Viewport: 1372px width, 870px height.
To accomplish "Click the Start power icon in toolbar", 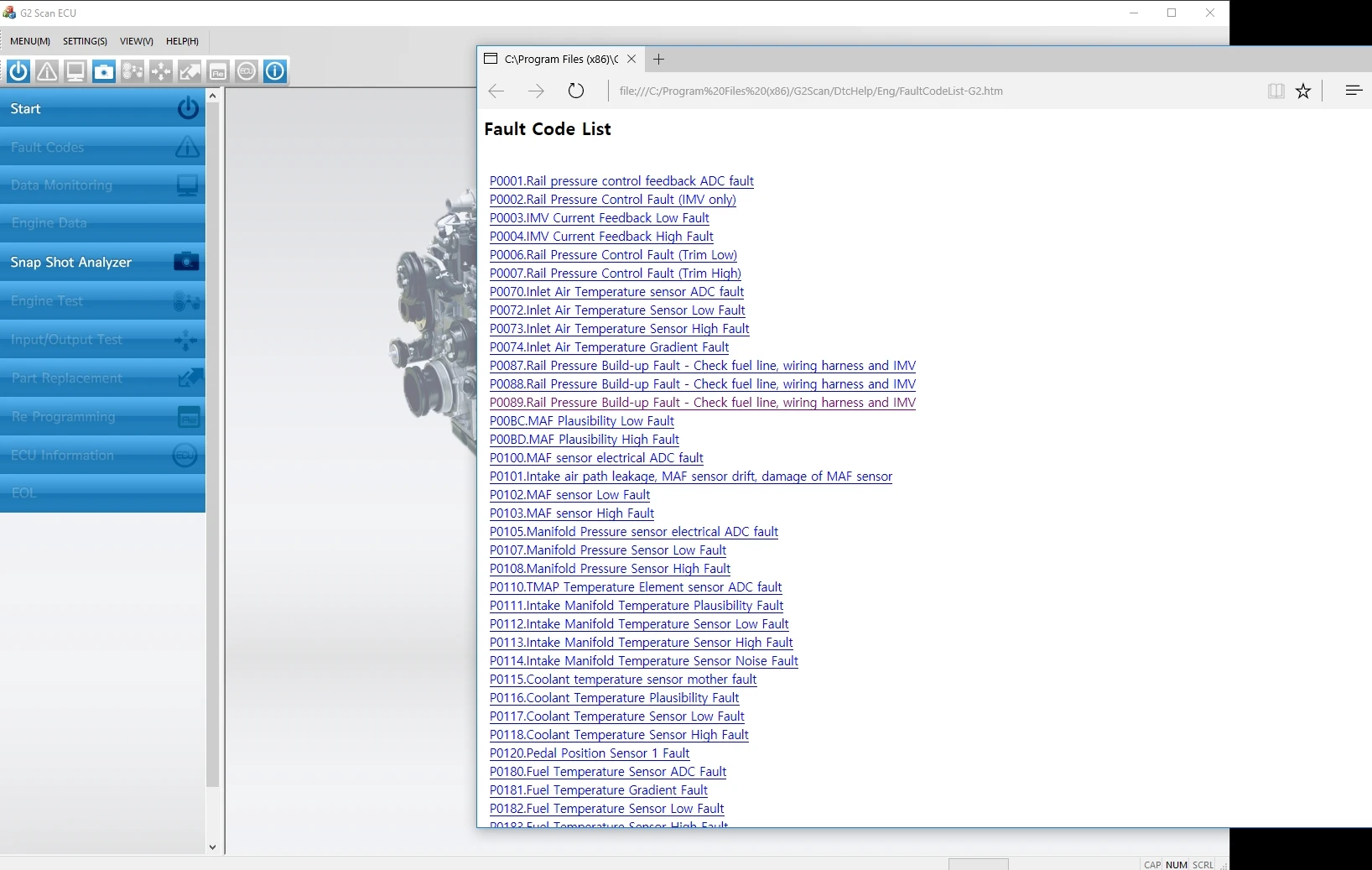I will (18, 72).
